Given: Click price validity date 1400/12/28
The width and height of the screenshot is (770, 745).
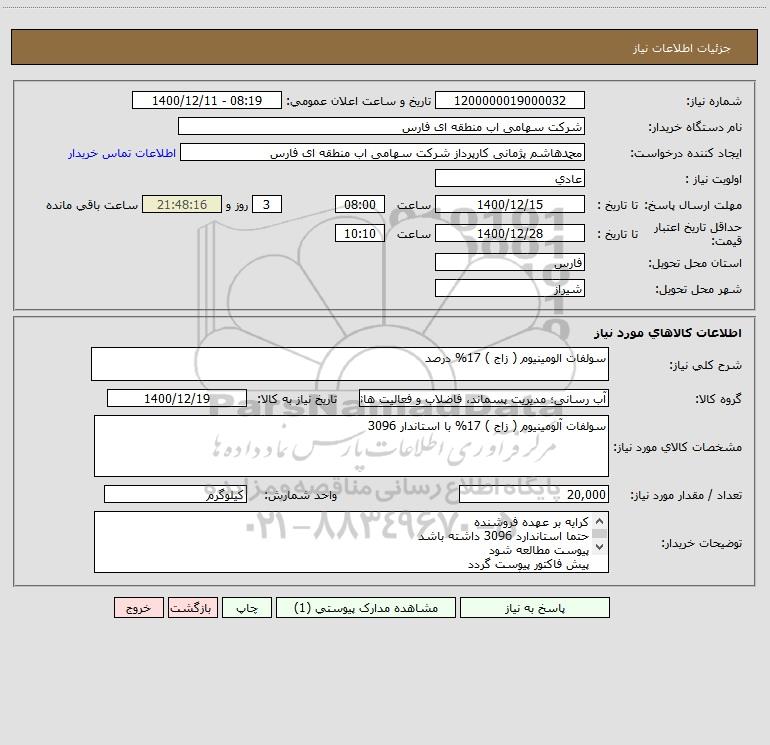Looking at the screenshot, I should tap(510, 233).
